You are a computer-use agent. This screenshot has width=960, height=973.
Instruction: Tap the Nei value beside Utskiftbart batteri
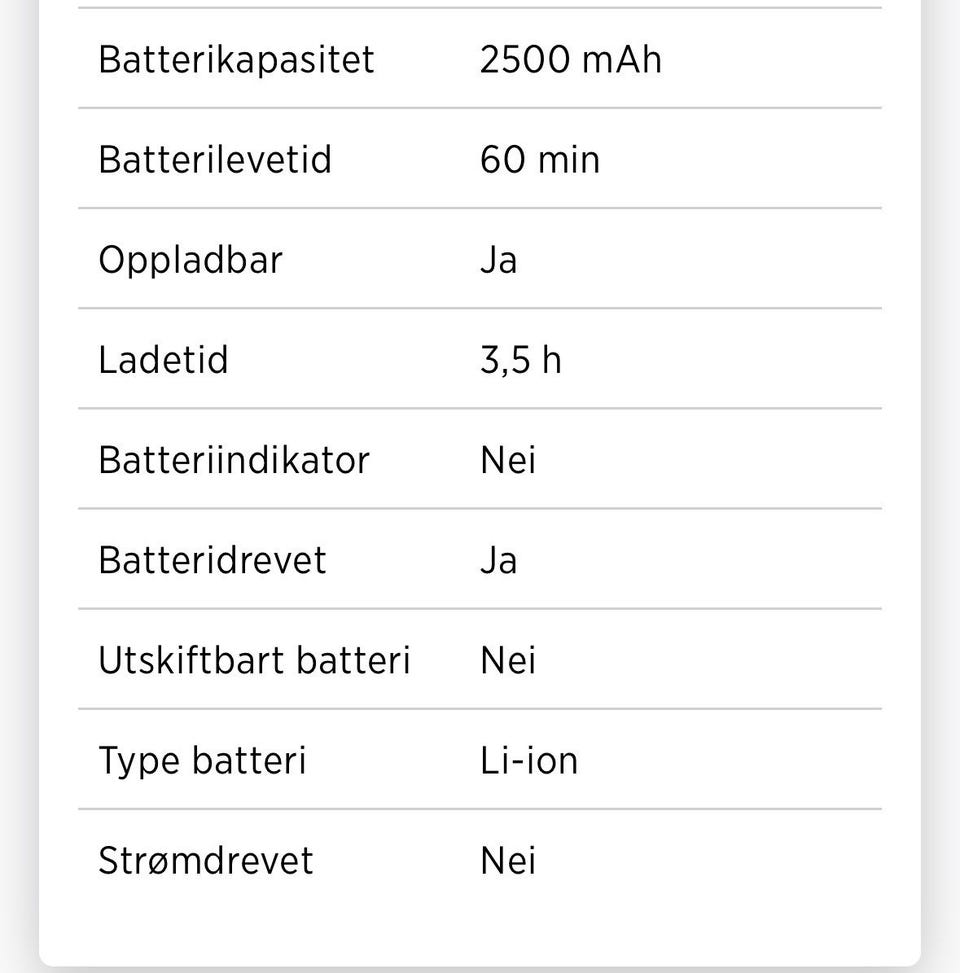pyautogui.click(x=508, y=661)
